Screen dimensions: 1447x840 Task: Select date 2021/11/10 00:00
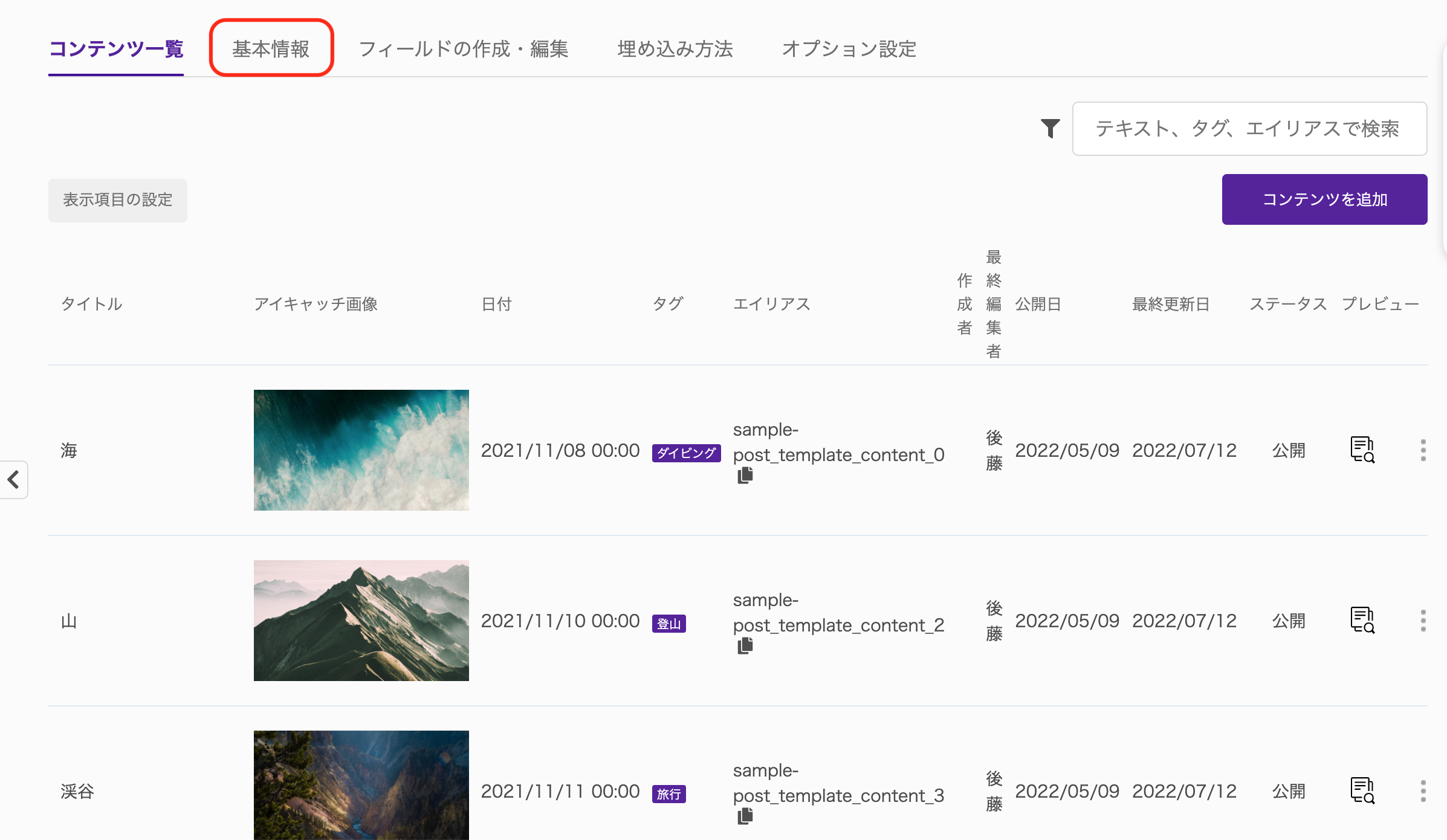point(560,621)
